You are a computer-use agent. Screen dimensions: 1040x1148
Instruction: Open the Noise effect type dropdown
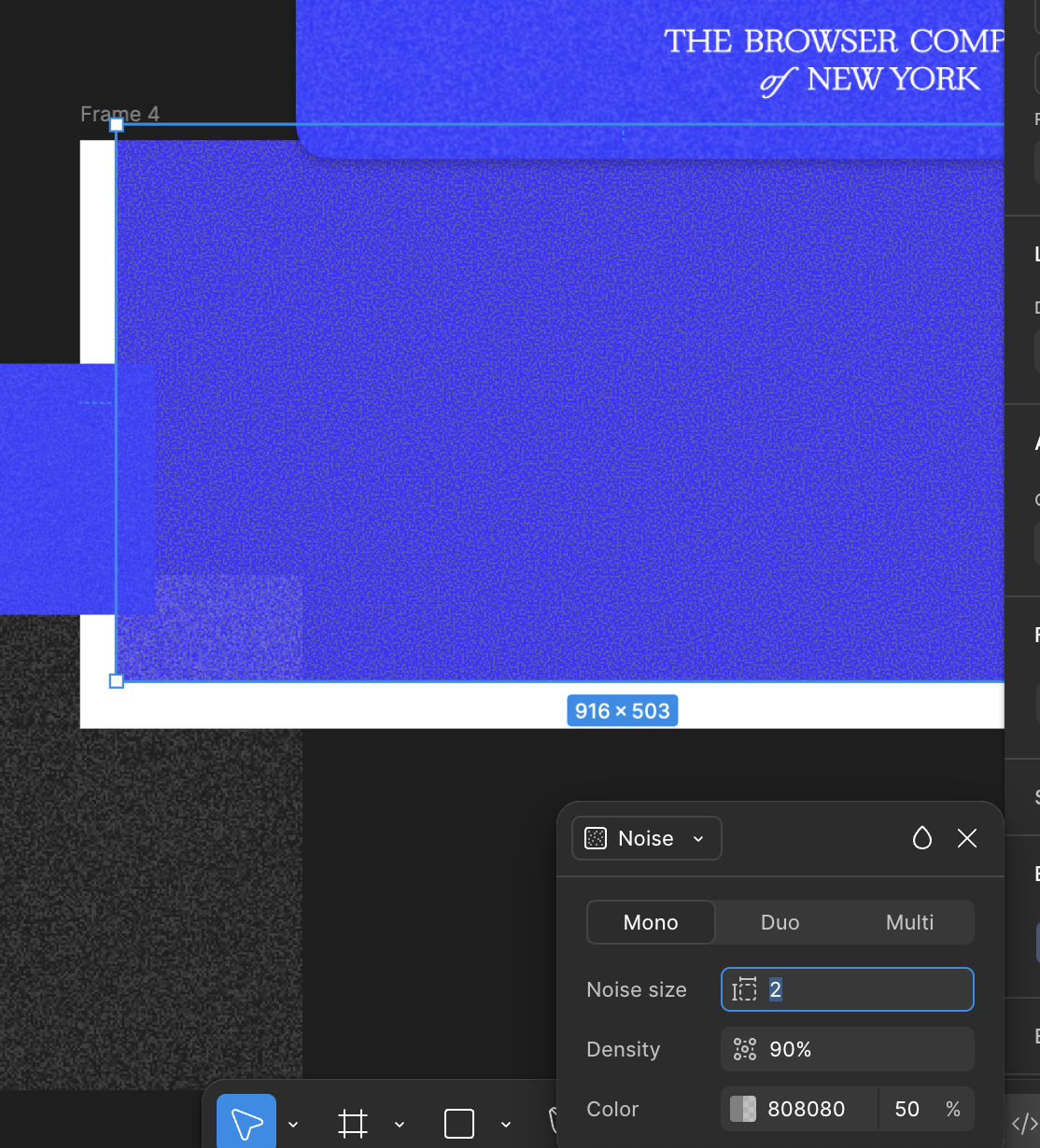(x=646, y=838)
